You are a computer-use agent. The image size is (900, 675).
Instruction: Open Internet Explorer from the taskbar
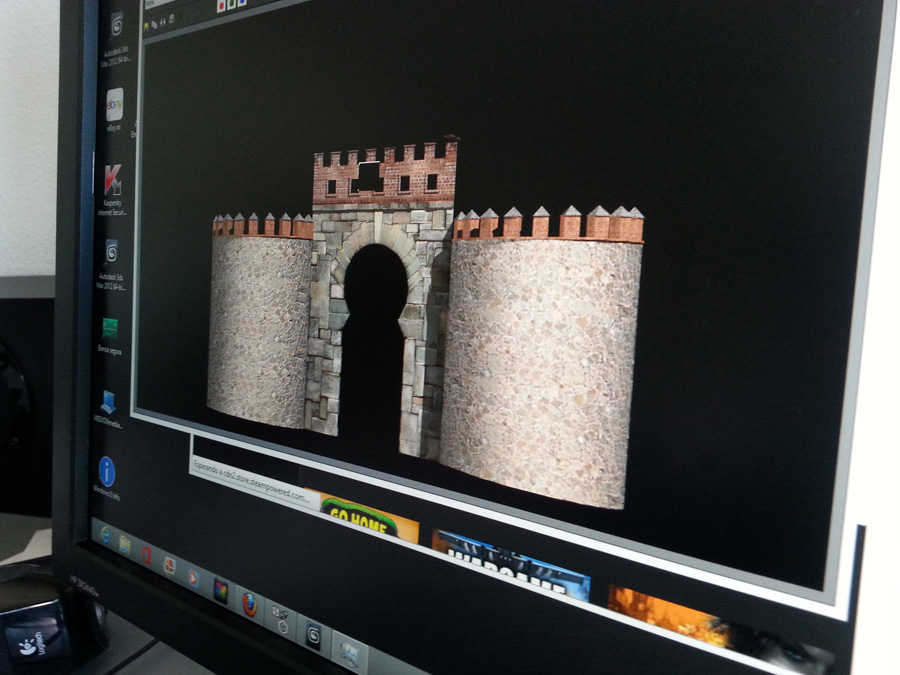(105, 535)
